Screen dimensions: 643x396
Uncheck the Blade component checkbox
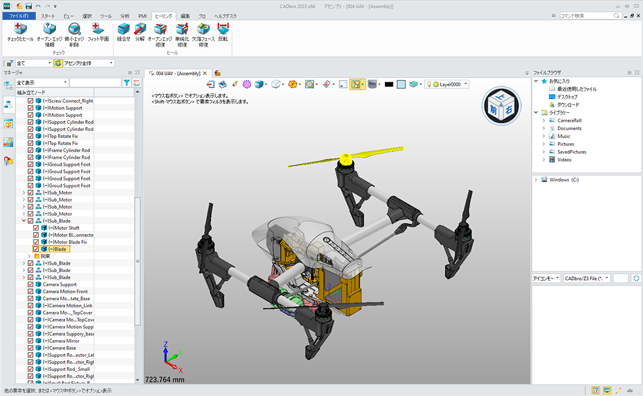pos(36,249)
